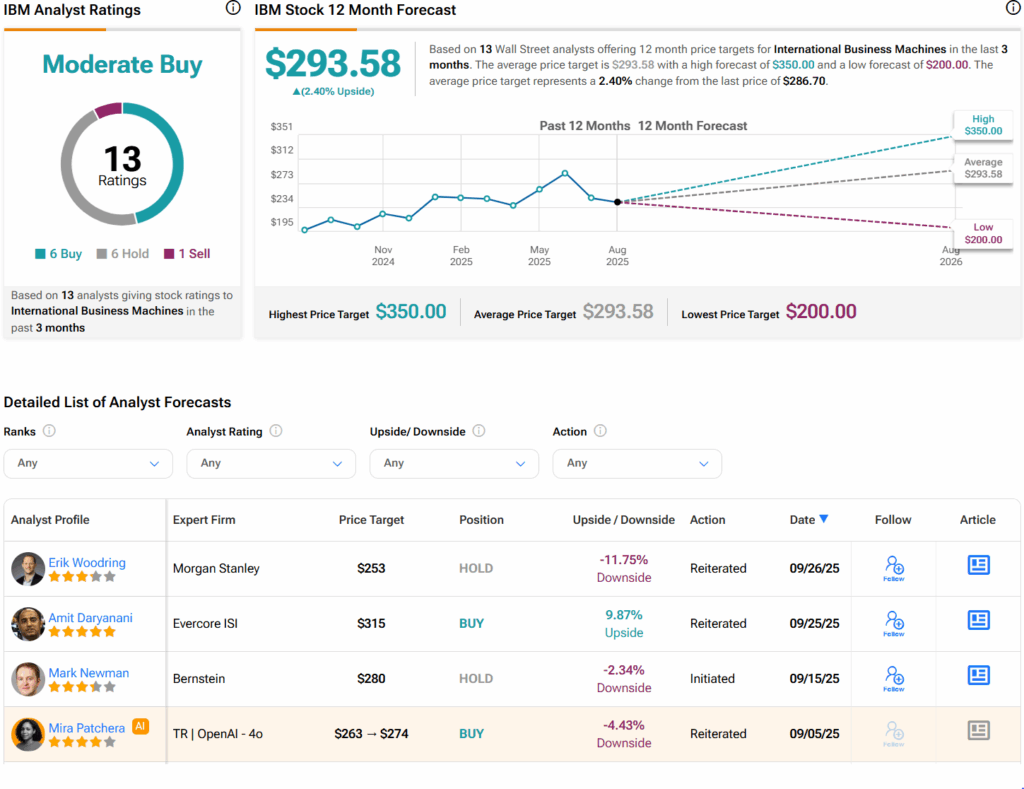This screenshot has width=1024, height=789.
Task: Open Mira Patchera's analyst profile link
Action: point(87,727)
